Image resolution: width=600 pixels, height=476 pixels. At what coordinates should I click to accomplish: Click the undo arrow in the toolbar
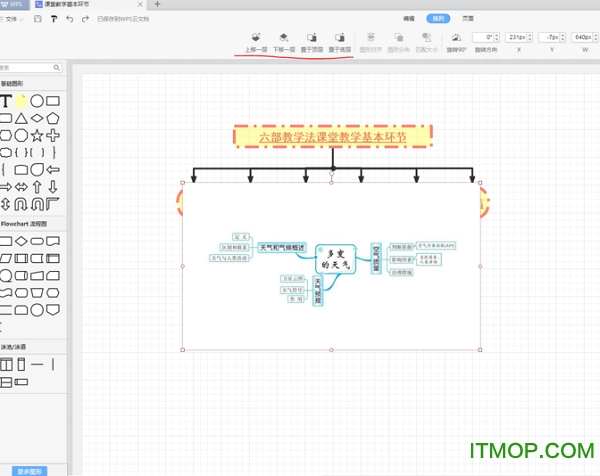69,19
